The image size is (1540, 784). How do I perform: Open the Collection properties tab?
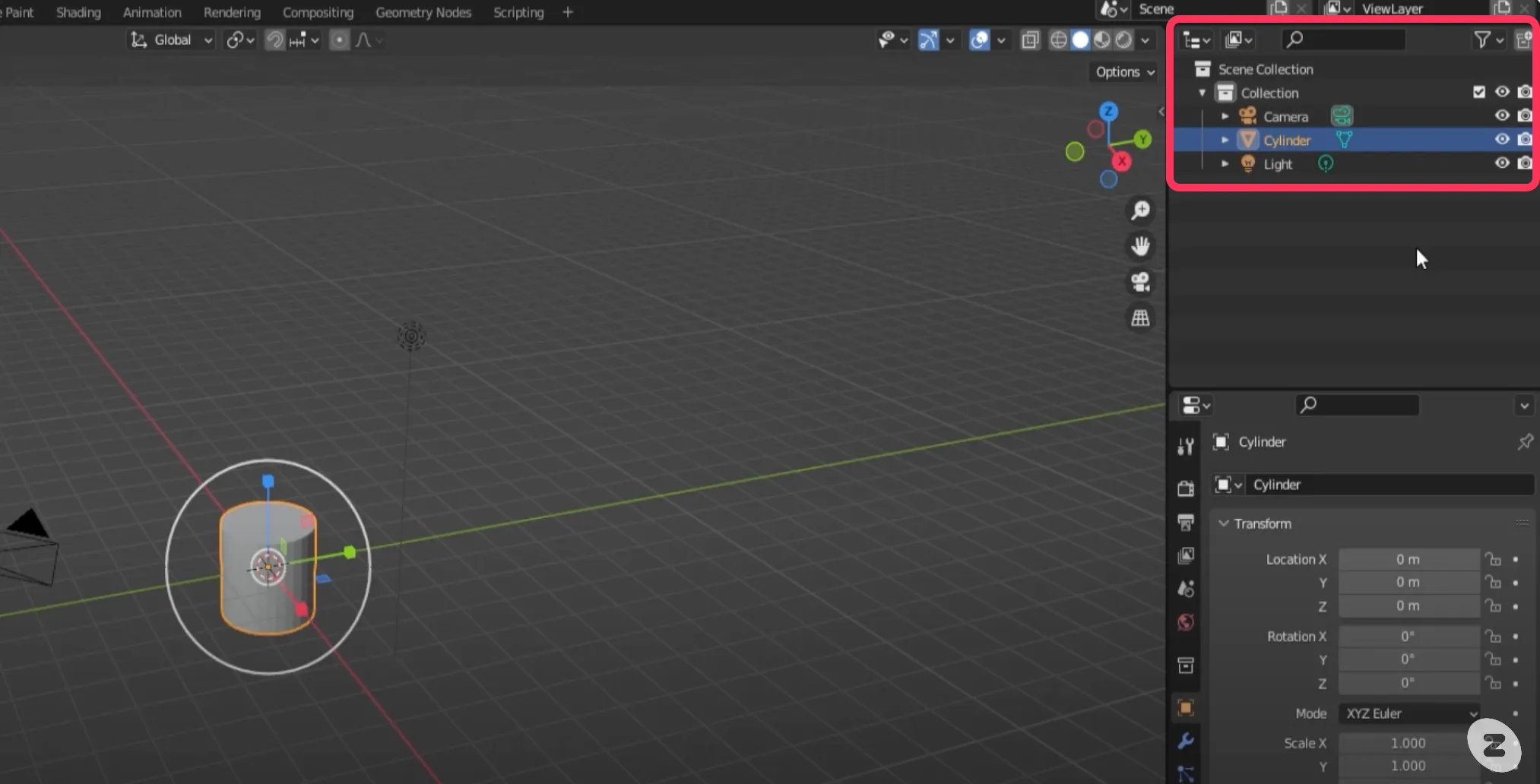(1186, 665)
